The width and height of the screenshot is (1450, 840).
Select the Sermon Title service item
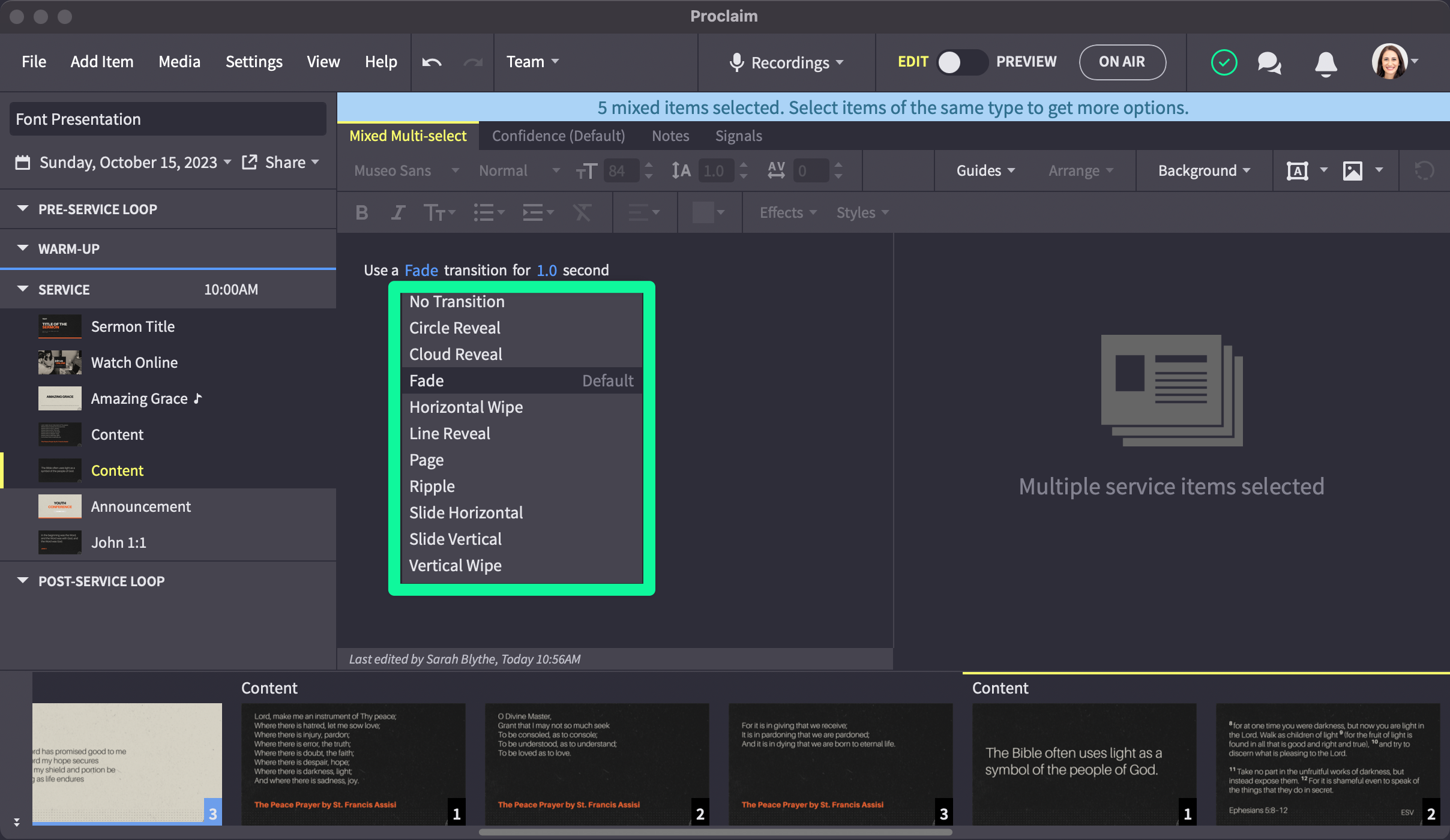coord(168,326)
